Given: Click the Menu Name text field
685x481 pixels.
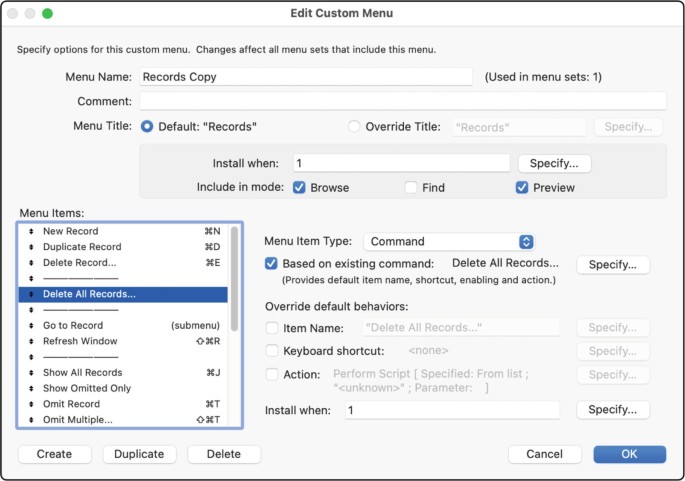Looking at the screenshot, I should [x=305, y=77].
